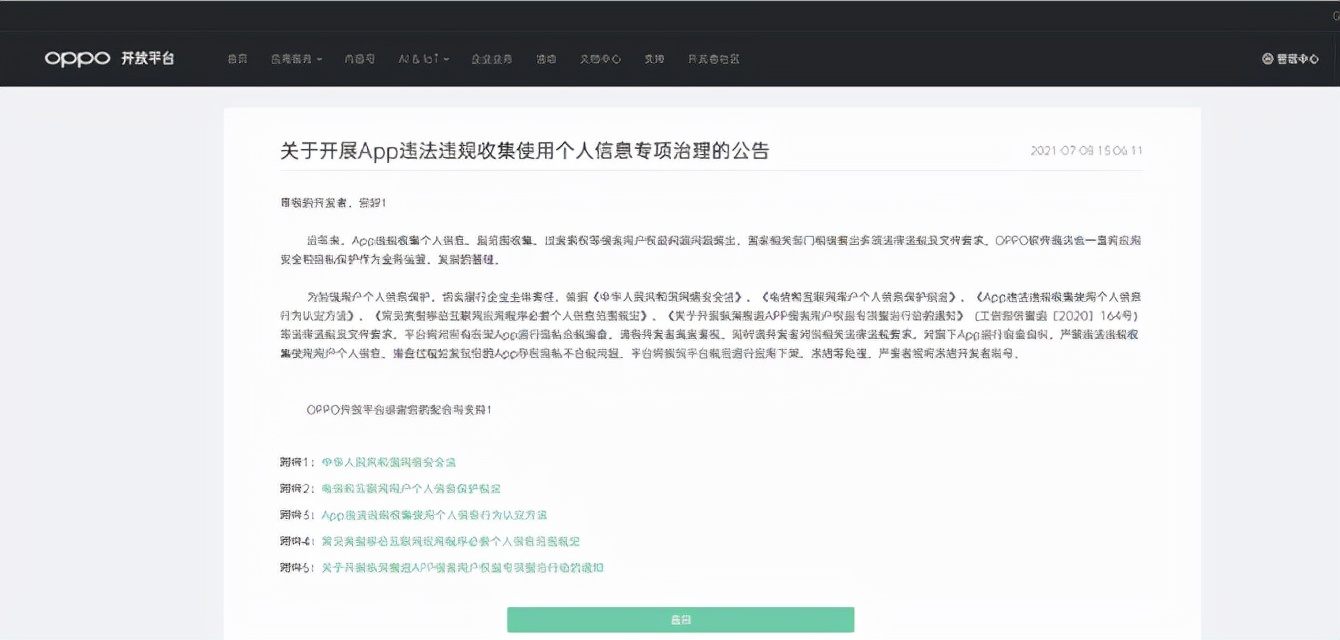
Task: Click the green 返回 button below the announcement
Action: tap(680, 619)
